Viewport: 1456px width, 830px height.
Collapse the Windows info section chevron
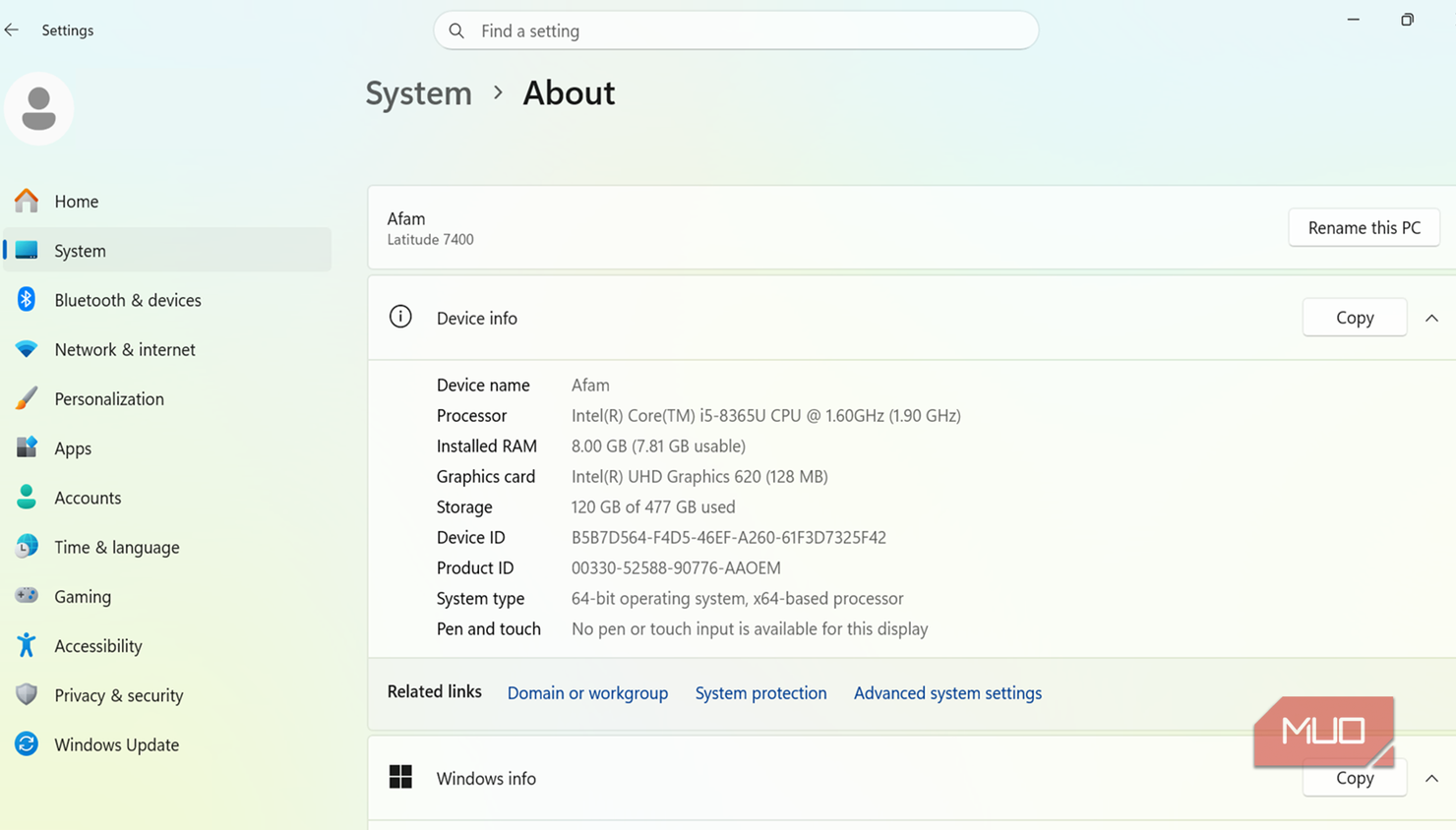[1432, 778]
